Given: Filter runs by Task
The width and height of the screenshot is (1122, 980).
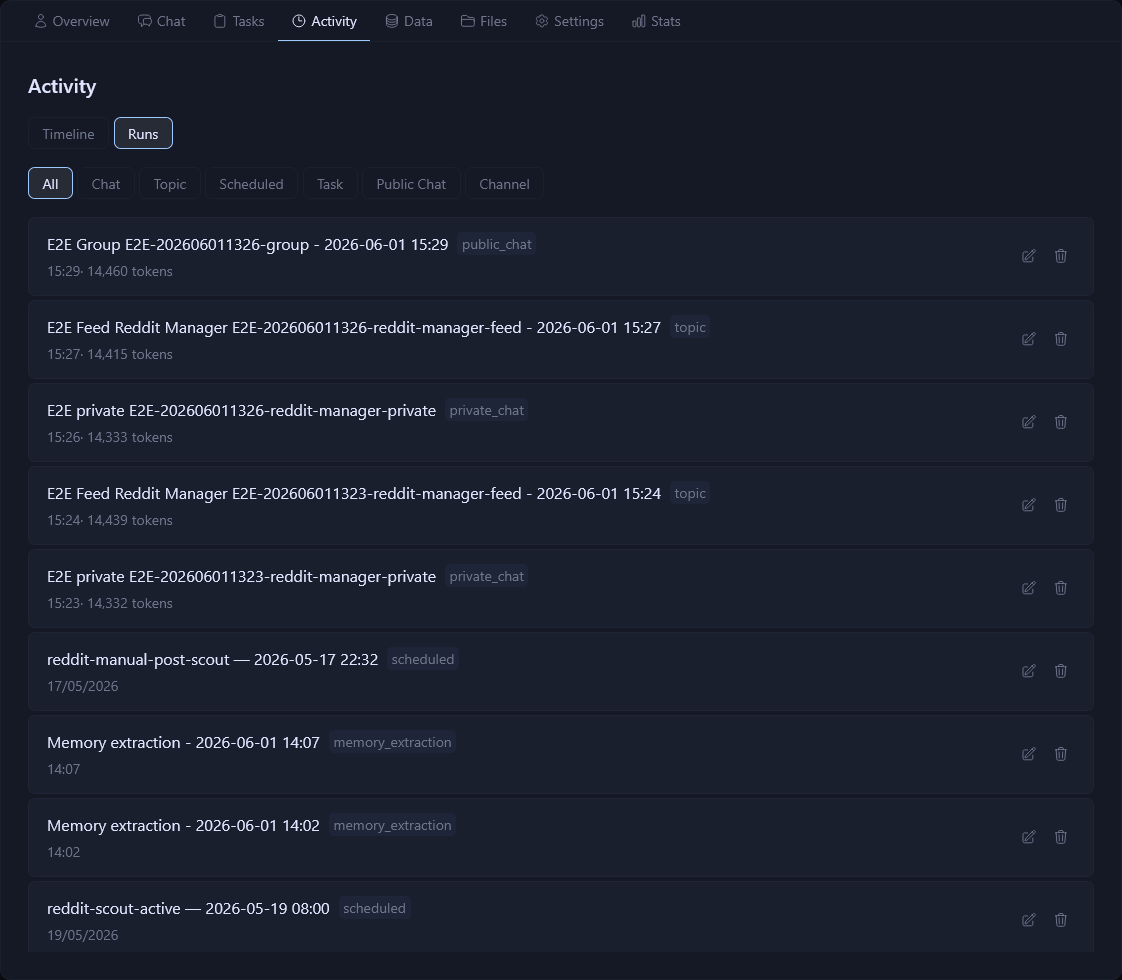Looking at the screenshot, I should pyautogui.click(x=330, y=184).
